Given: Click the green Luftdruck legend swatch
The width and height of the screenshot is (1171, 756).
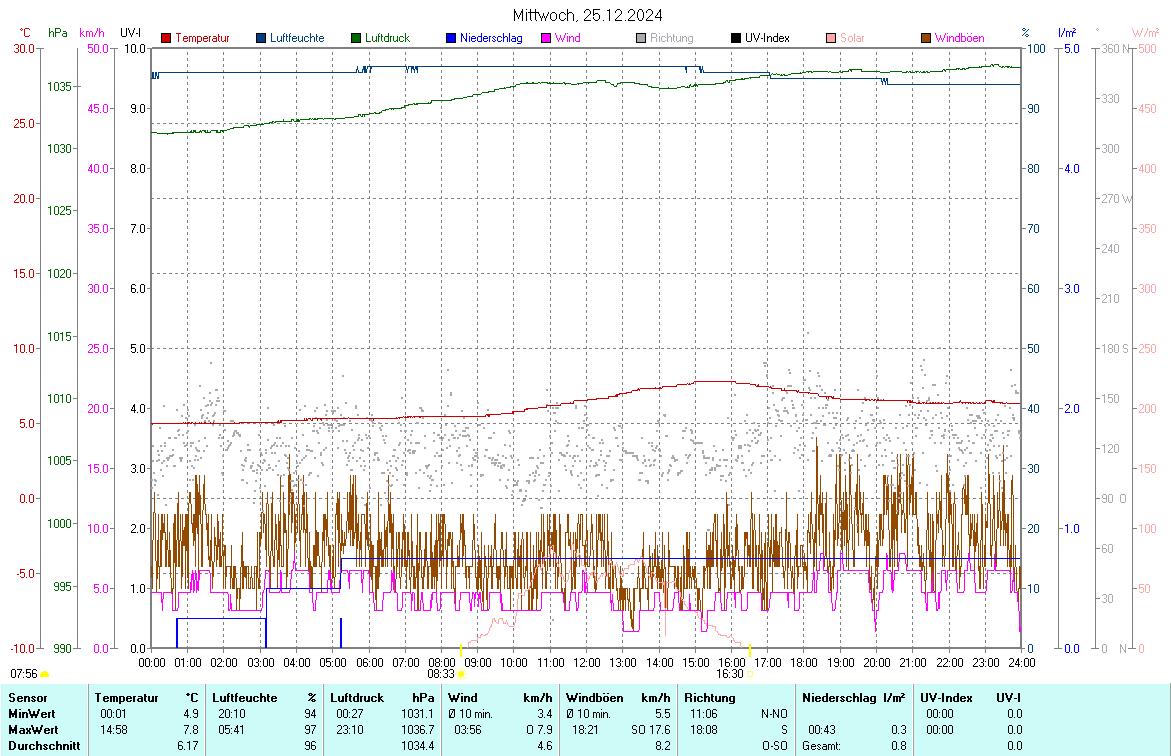Looking at the screenshot, I should [356, 38].
